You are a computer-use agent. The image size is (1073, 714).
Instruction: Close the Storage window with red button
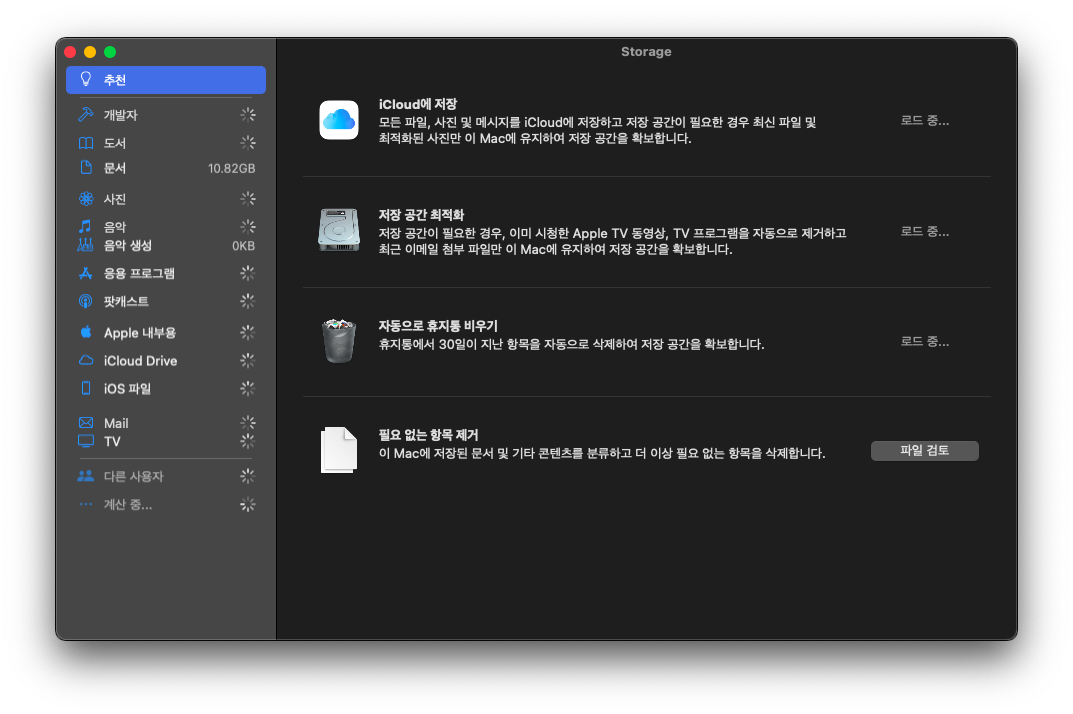tap(70, 52)
